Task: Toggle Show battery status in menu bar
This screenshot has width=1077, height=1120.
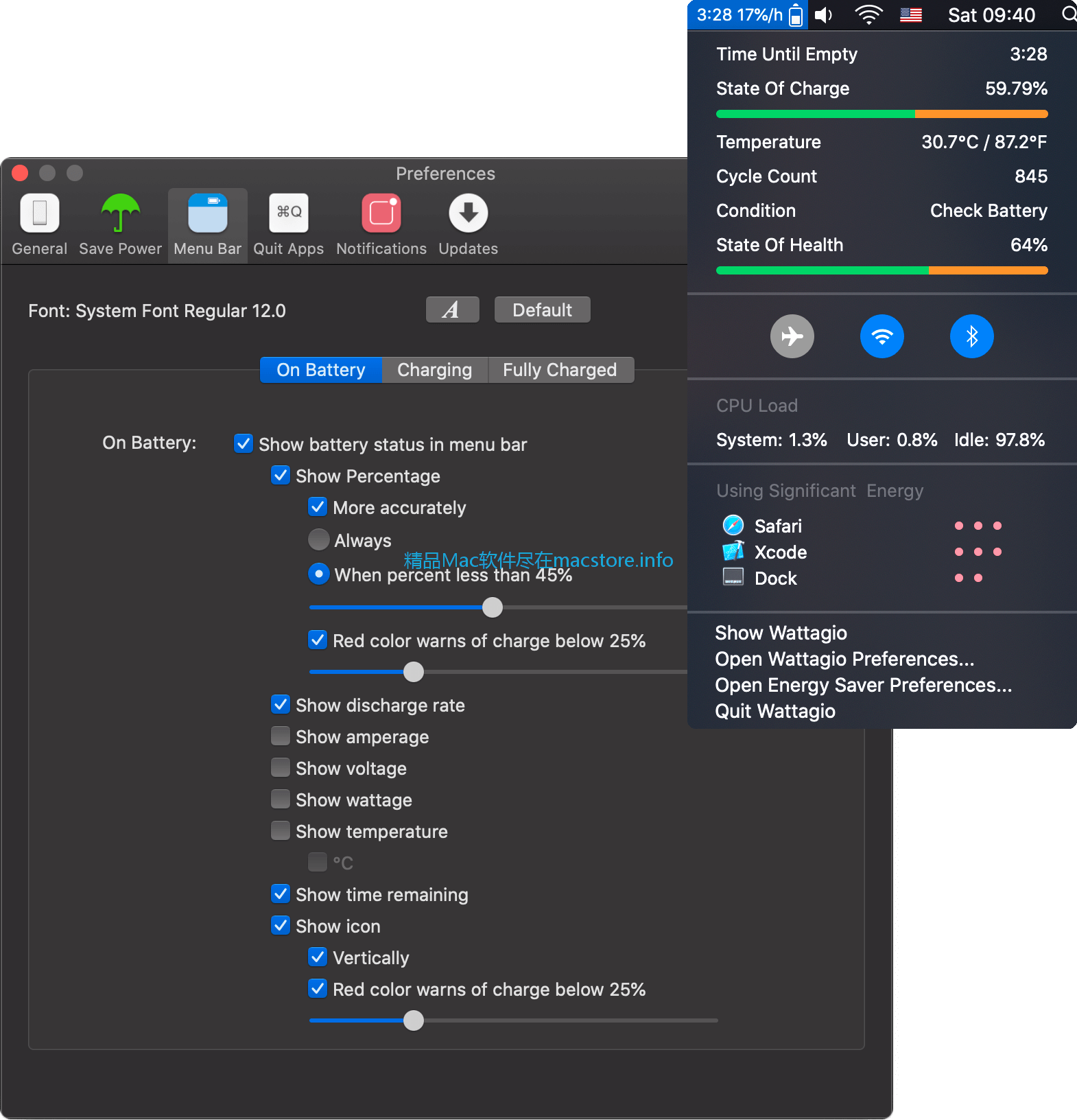Action: (244, 443)
